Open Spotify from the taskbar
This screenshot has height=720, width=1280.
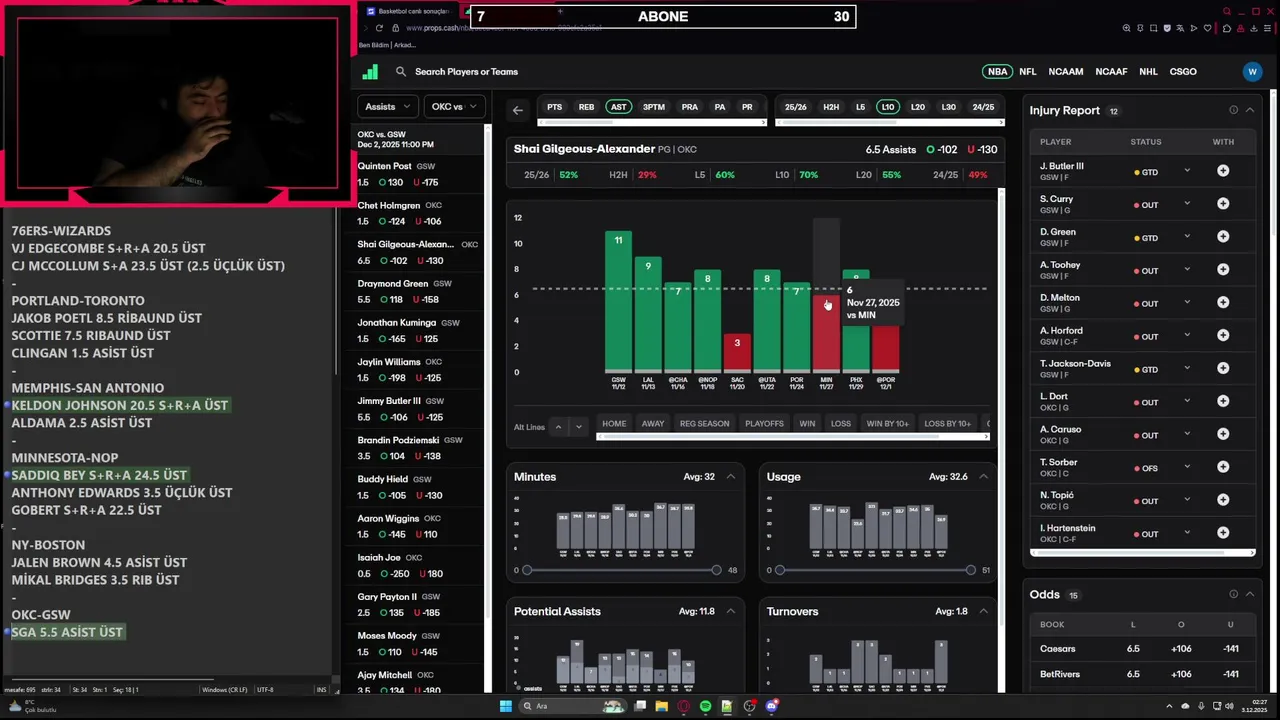point(705,706)
